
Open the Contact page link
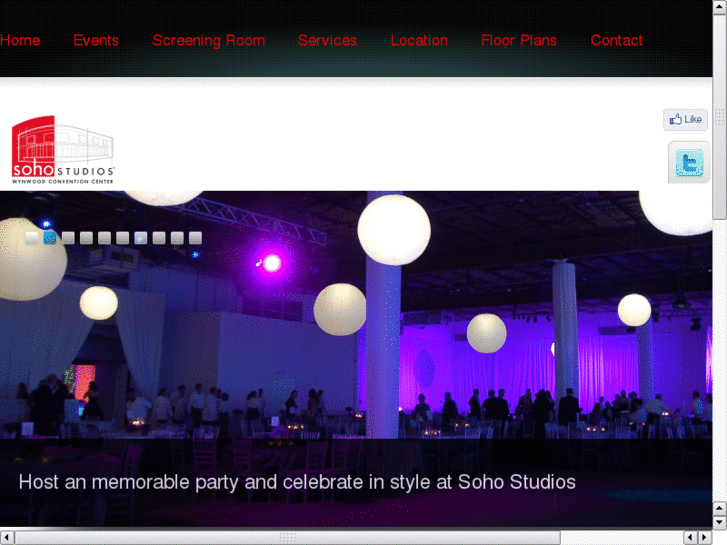[x=617, y=40]
